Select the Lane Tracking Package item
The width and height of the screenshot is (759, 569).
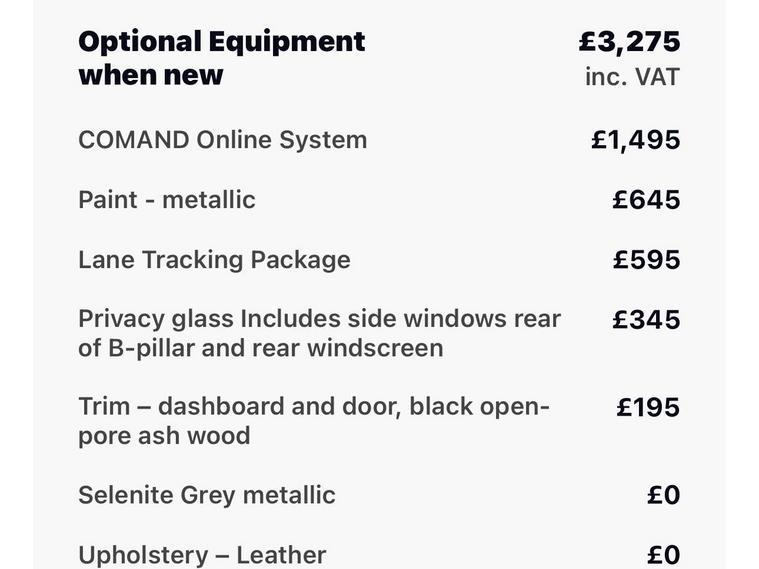pyautogui.click(x=214, y=260)
